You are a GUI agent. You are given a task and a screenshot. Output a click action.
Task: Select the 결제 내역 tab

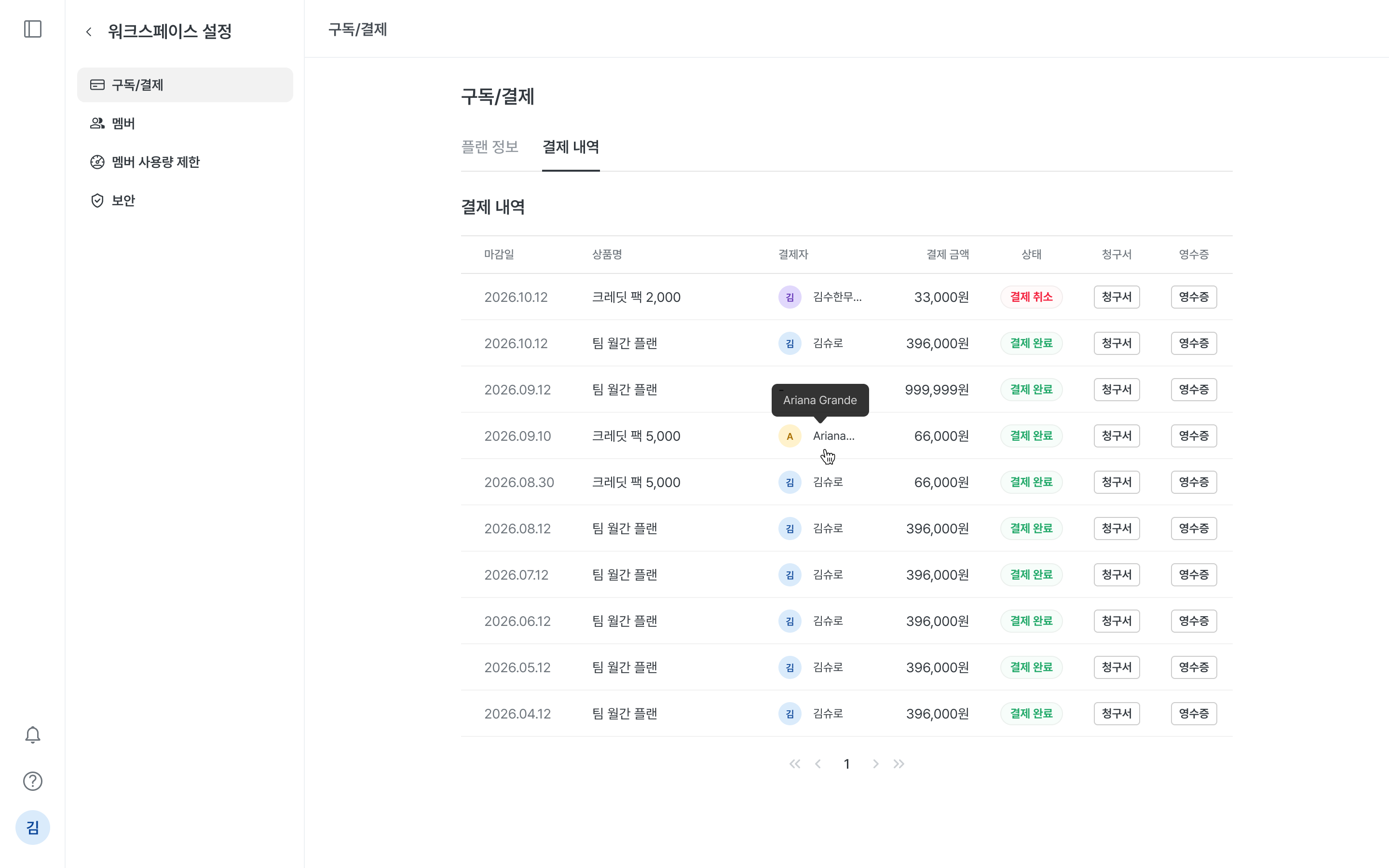click(x=571, y=147)
